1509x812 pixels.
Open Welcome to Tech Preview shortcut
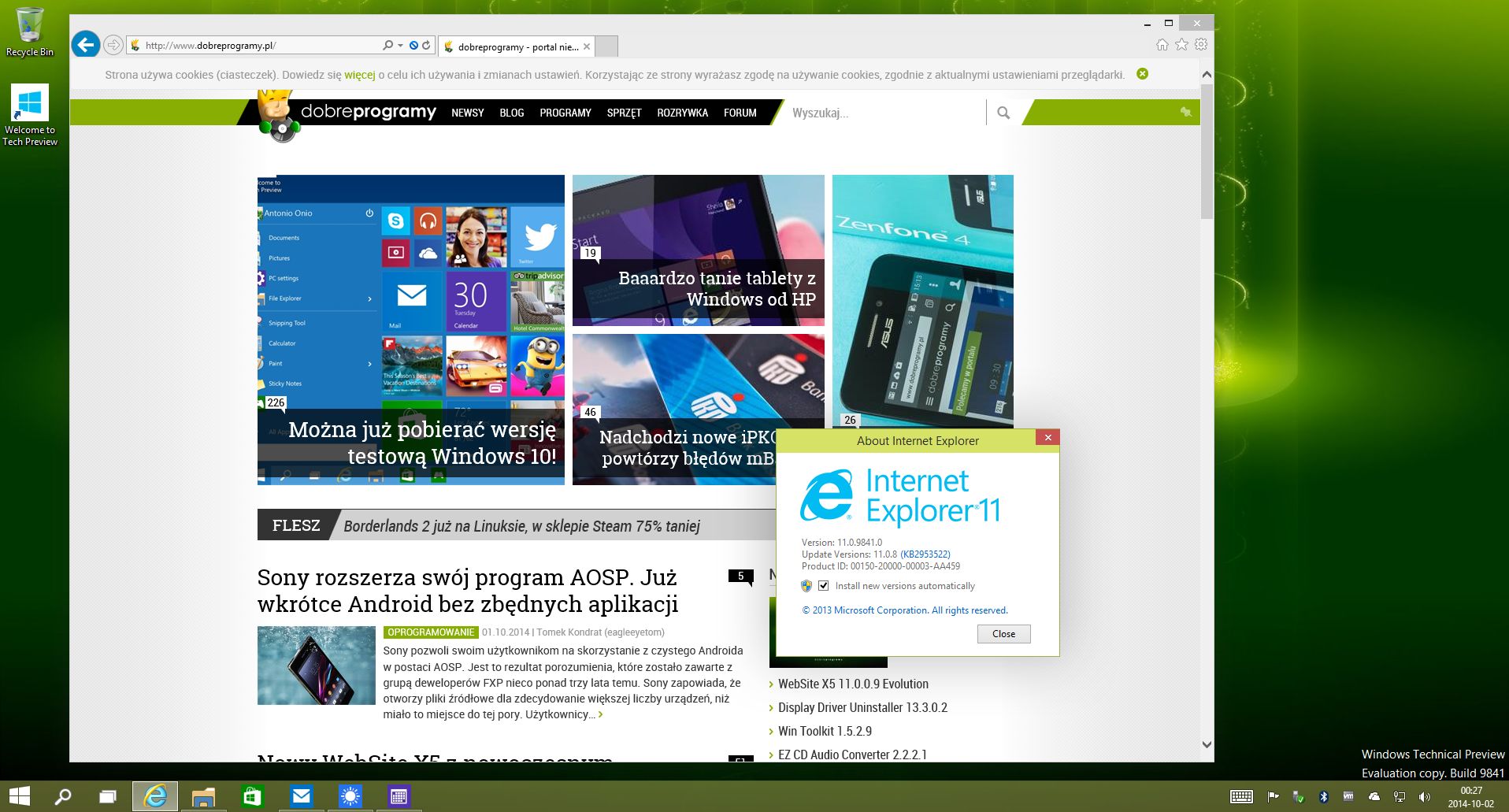30,115
